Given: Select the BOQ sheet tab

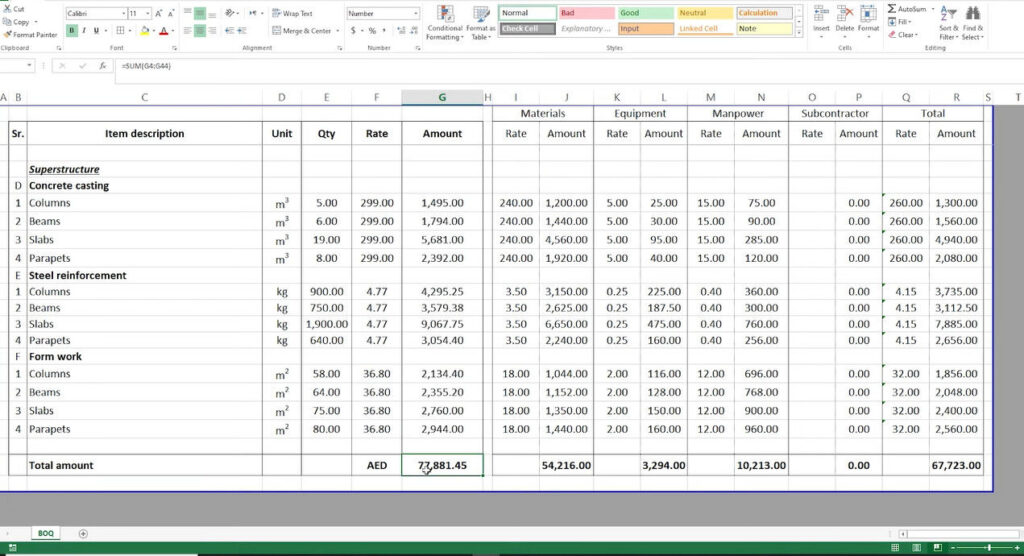Looking at the screenshot, I should pyautogui.click(x=46, y=533).
